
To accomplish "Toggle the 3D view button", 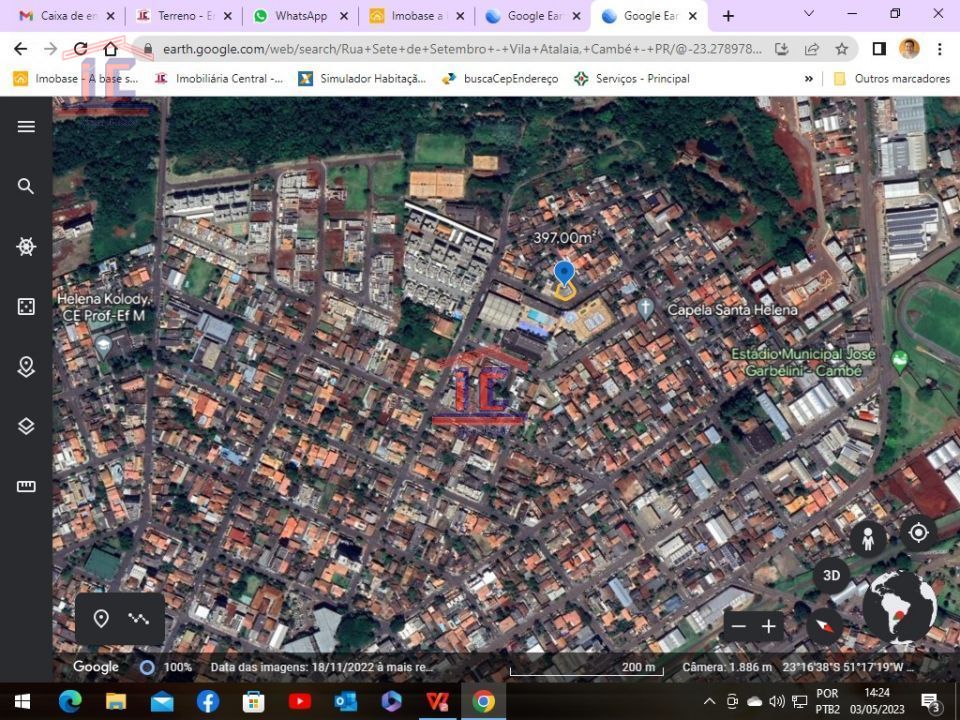I will 831,576.
